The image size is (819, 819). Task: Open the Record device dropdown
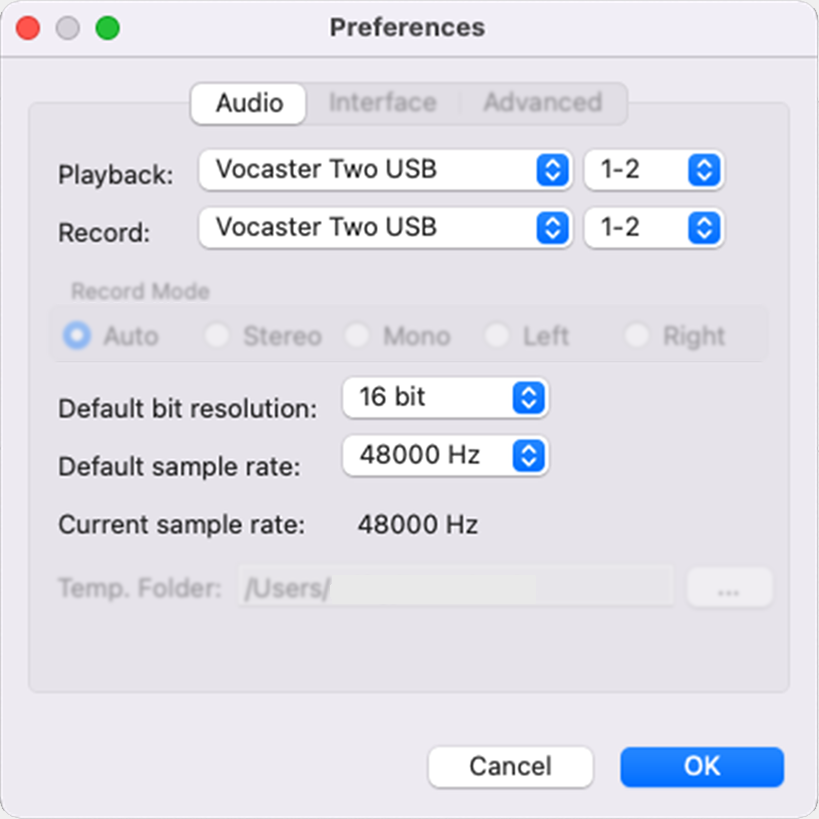coord(385,228)
